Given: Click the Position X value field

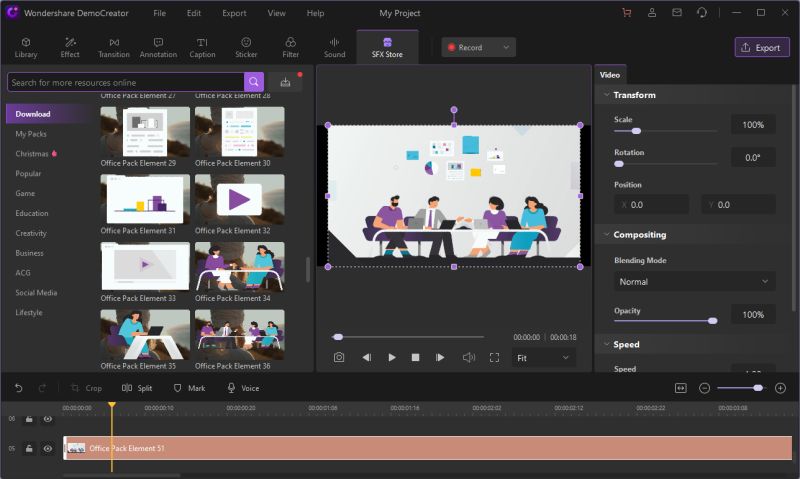Looking at the screenshot, I should [x=652, y=205].
